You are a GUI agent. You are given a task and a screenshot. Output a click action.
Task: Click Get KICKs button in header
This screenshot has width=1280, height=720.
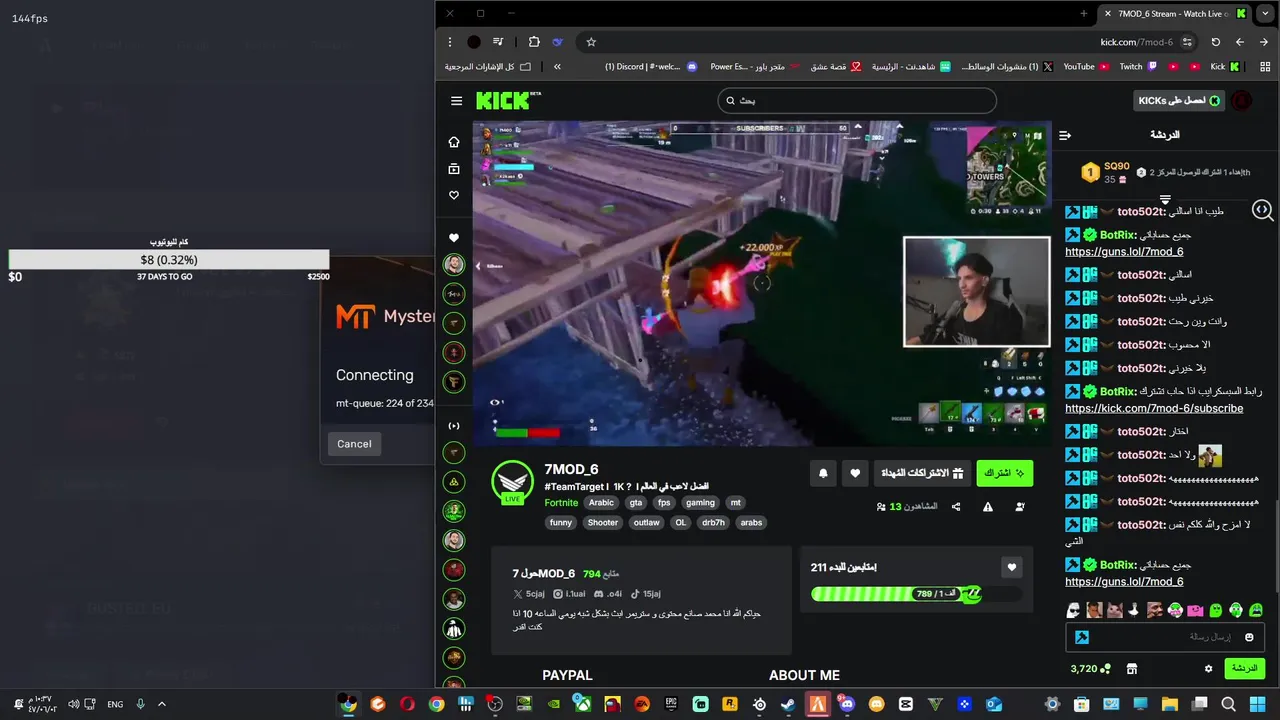[x=1178, y=101]
